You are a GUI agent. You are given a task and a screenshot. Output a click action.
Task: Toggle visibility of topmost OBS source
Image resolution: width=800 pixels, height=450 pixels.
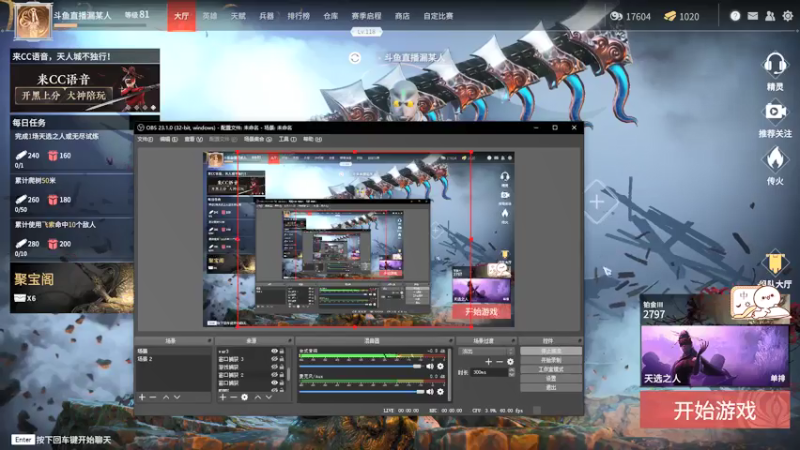(x=274, y=351)
